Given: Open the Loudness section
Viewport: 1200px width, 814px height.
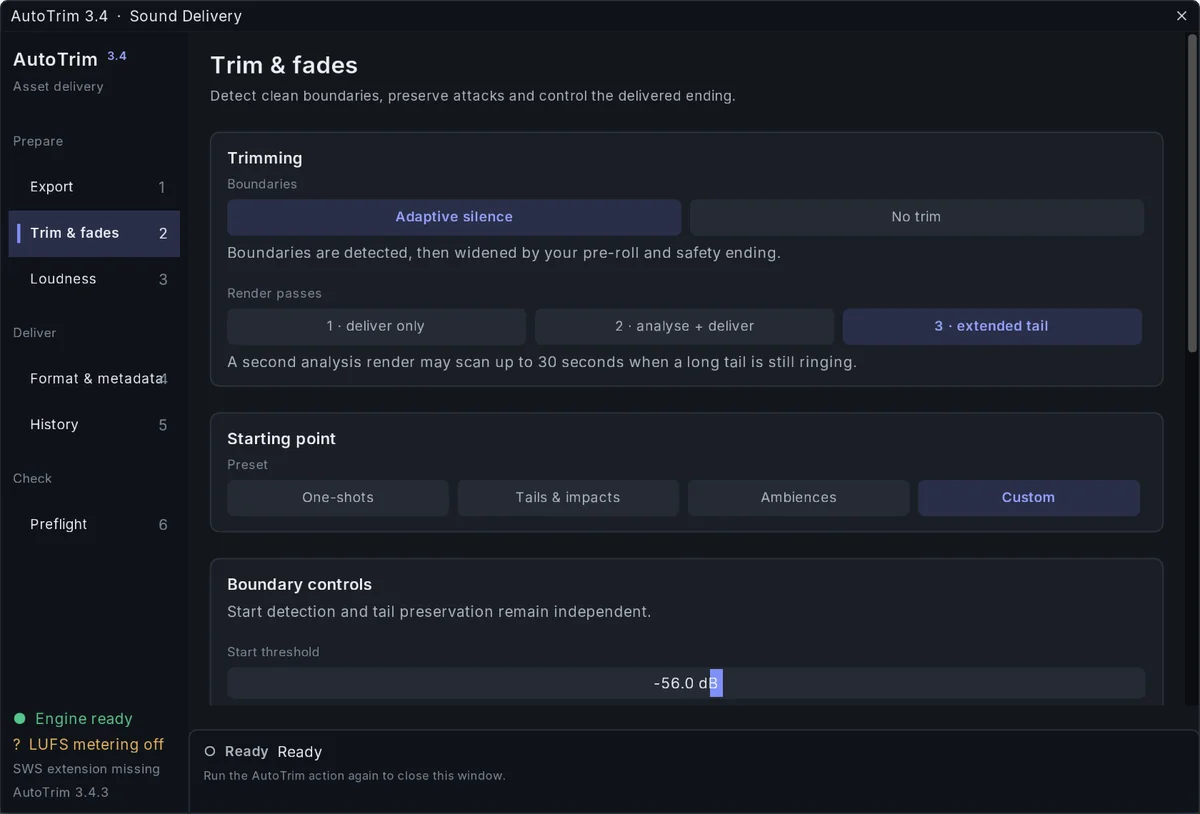Looking at the screenshot, I should [x=94, y=279].
